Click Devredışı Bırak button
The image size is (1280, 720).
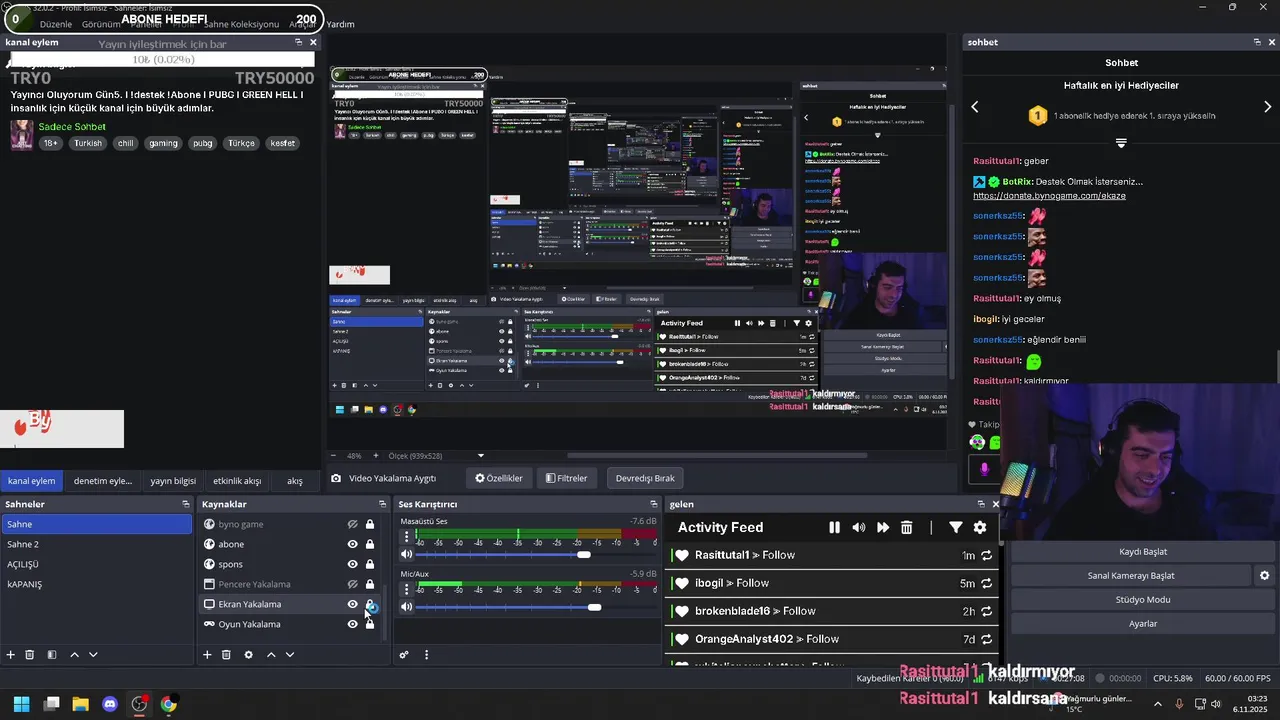(x=645, y=478)
